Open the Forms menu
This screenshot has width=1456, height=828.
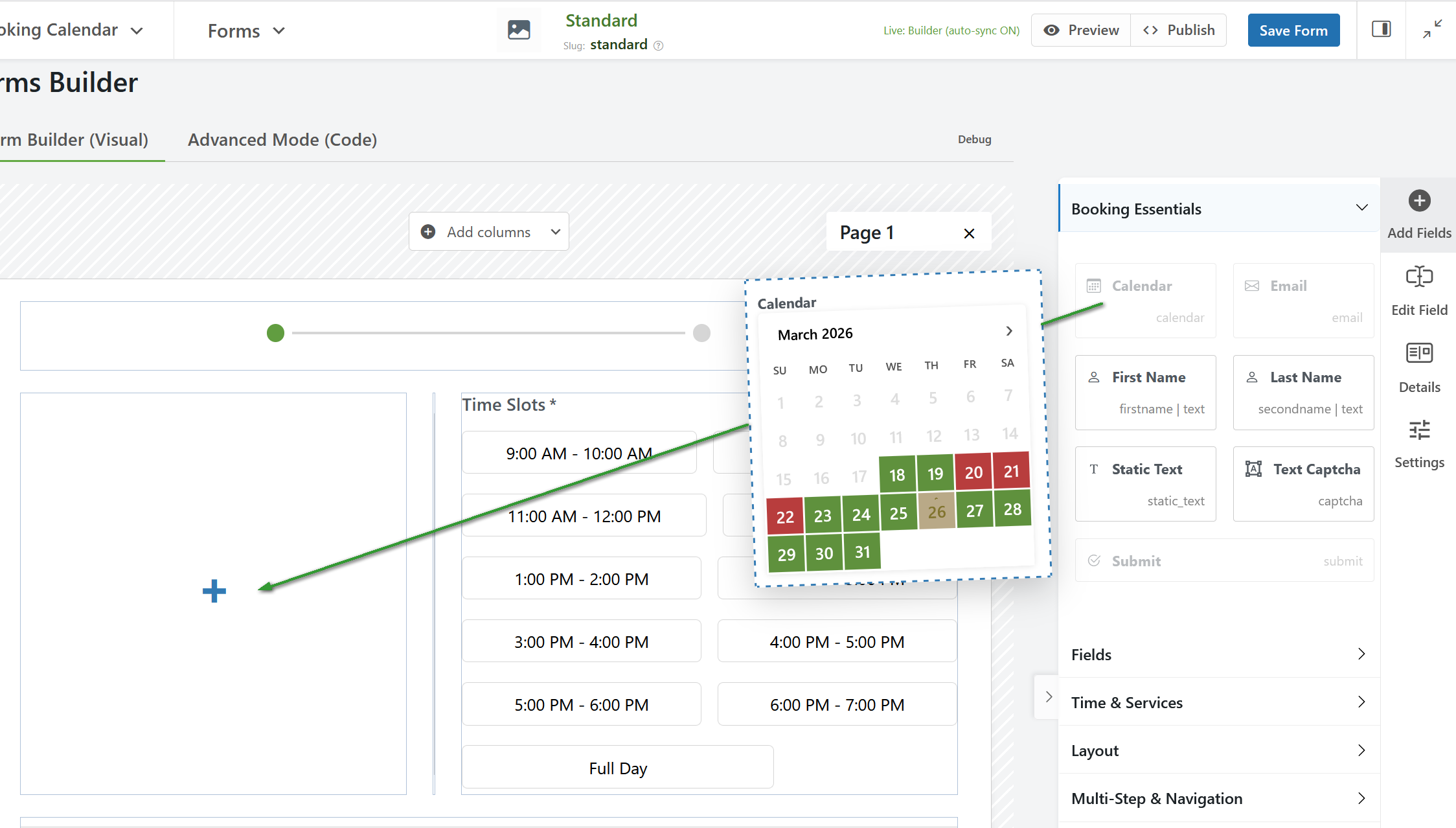point(246,31)
